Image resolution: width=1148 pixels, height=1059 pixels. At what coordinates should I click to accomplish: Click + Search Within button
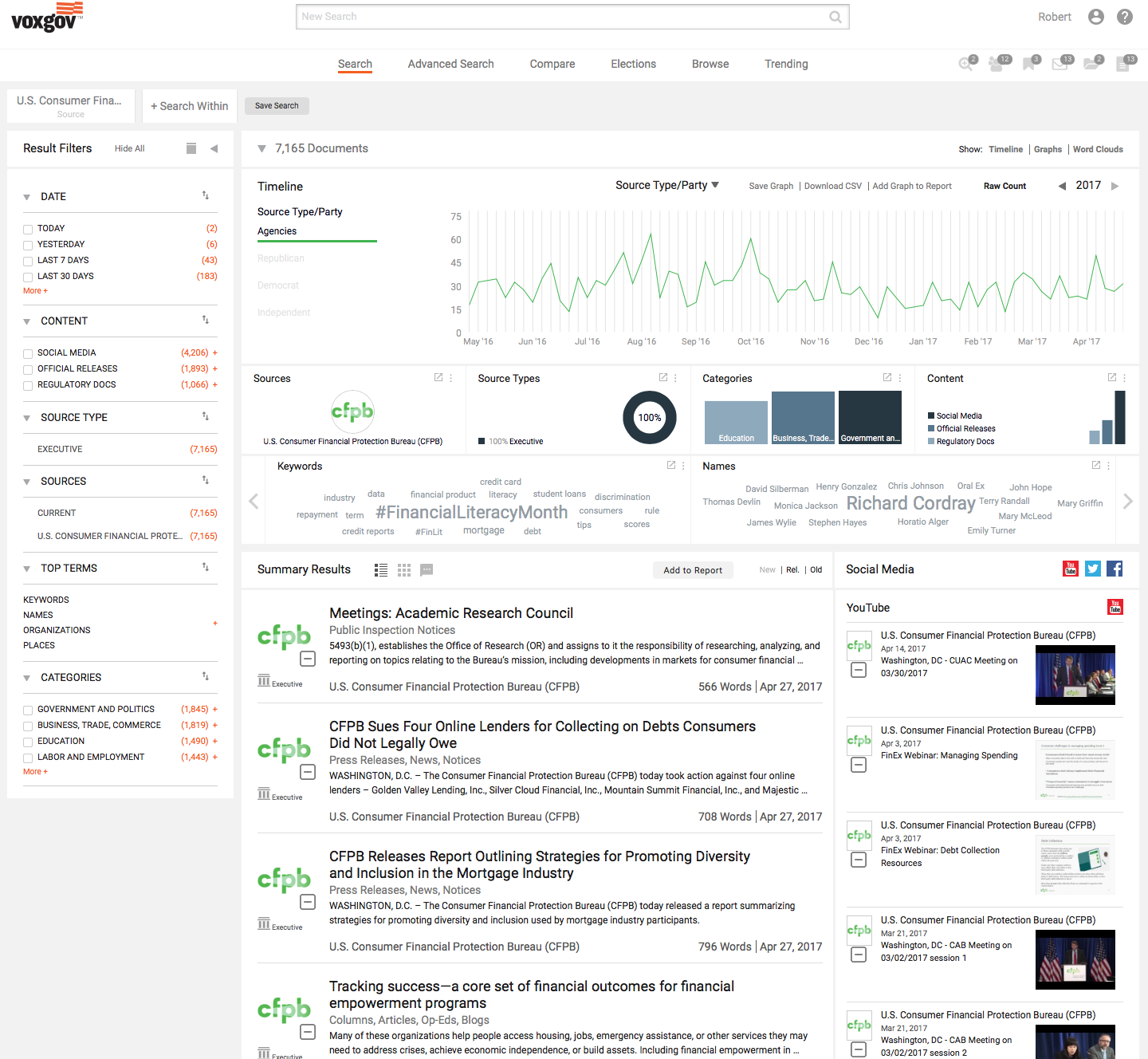(190, 106)
